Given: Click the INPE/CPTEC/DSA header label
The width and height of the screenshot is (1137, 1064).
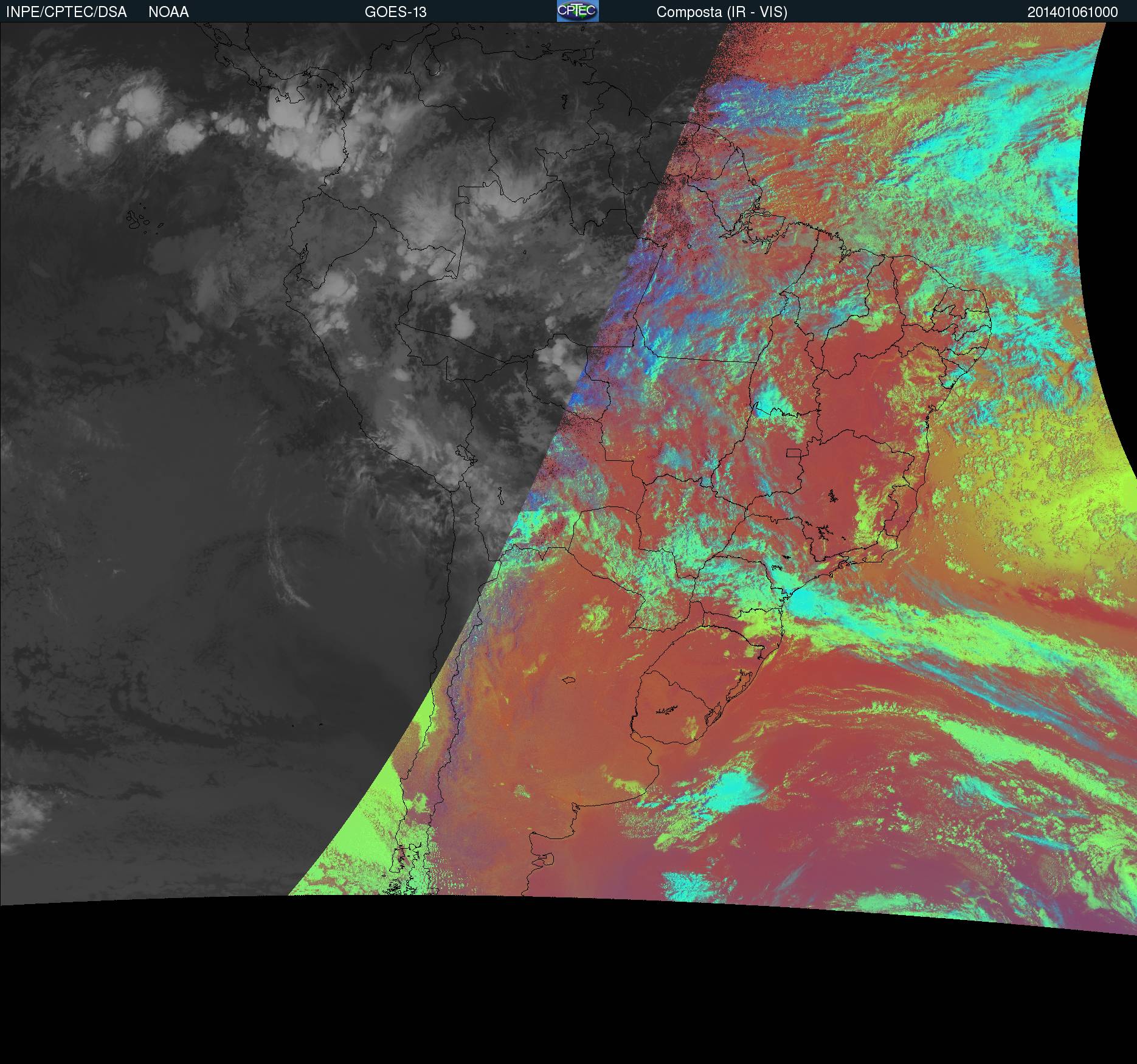Looking at the screenshot, I should click(66, 12).
